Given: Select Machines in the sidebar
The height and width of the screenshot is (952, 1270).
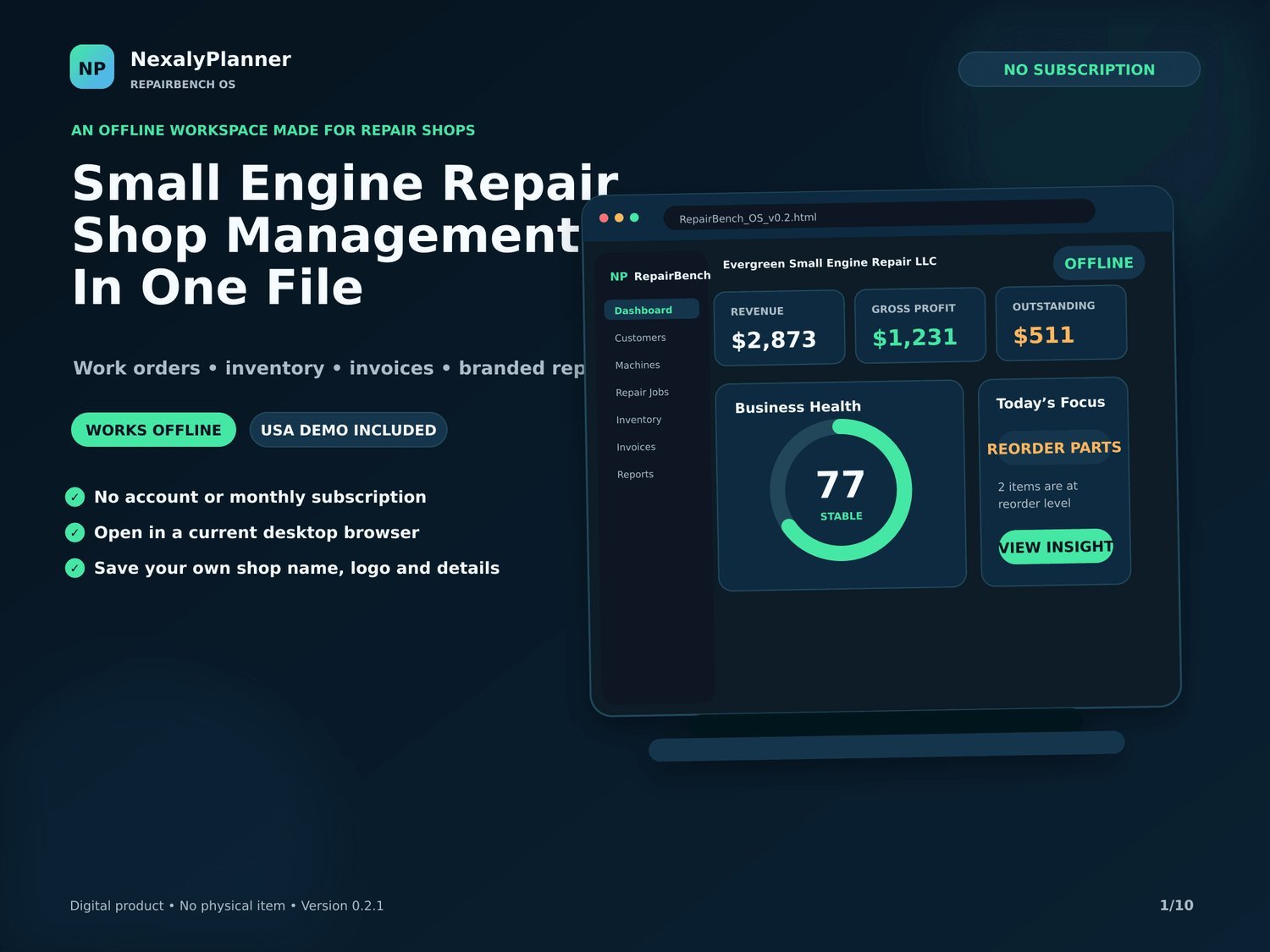Looking at the screenshot, I should [x=638, y=365].
